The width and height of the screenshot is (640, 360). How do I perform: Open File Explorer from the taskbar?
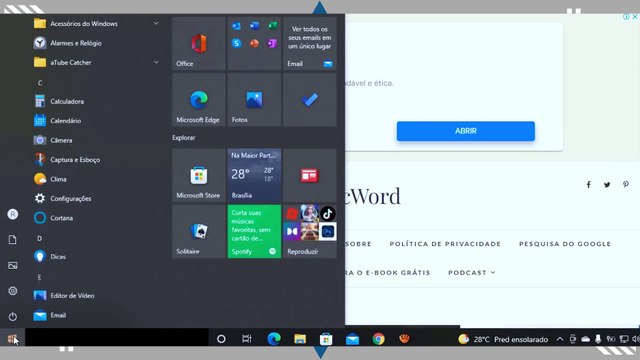pyautogui.click(x=300, y=339)
